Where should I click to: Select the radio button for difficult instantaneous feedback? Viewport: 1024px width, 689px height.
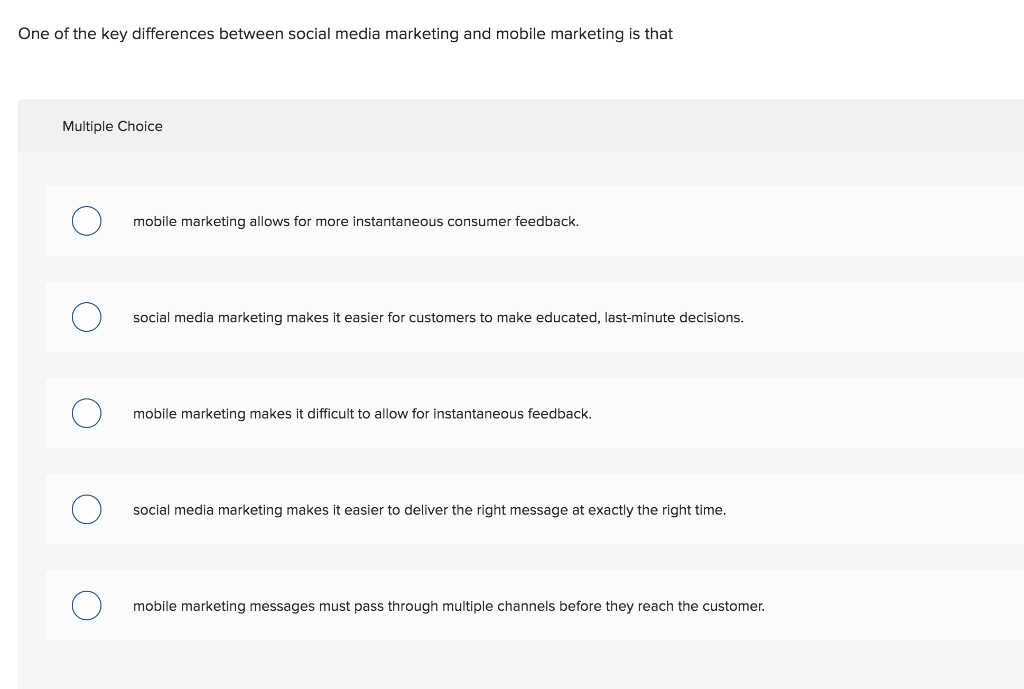pos(86,412)
